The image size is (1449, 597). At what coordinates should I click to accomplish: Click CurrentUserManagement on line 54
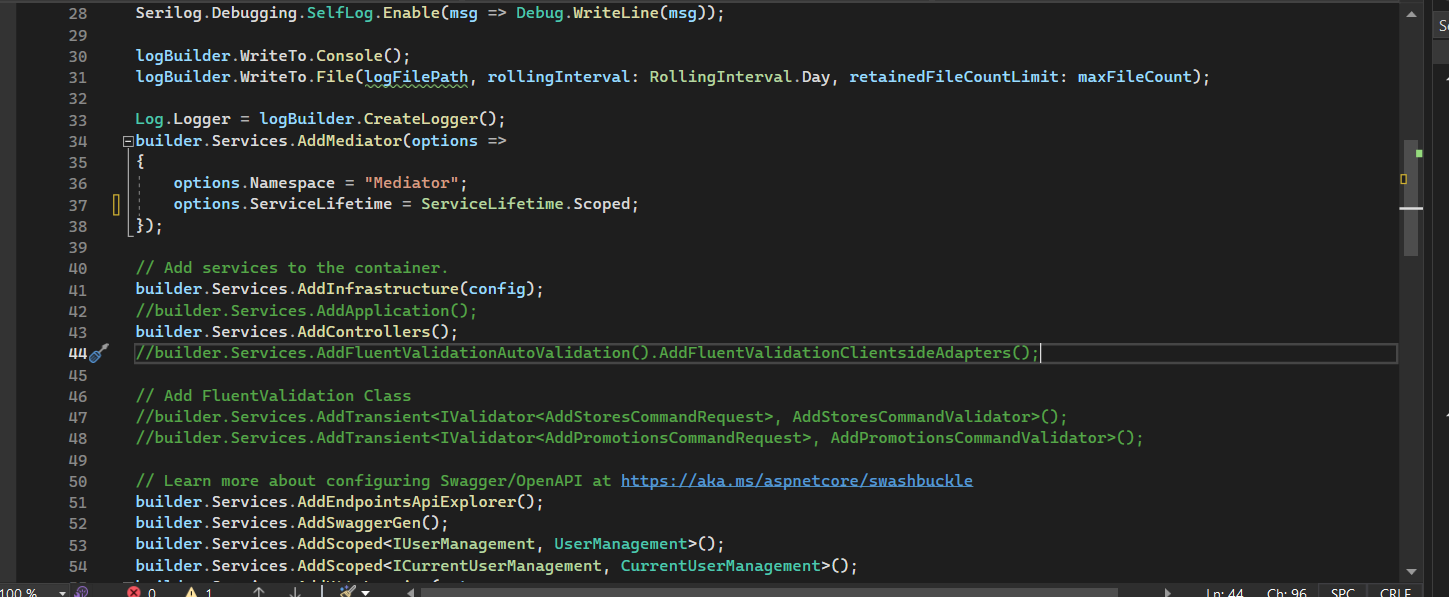(720, 566)
